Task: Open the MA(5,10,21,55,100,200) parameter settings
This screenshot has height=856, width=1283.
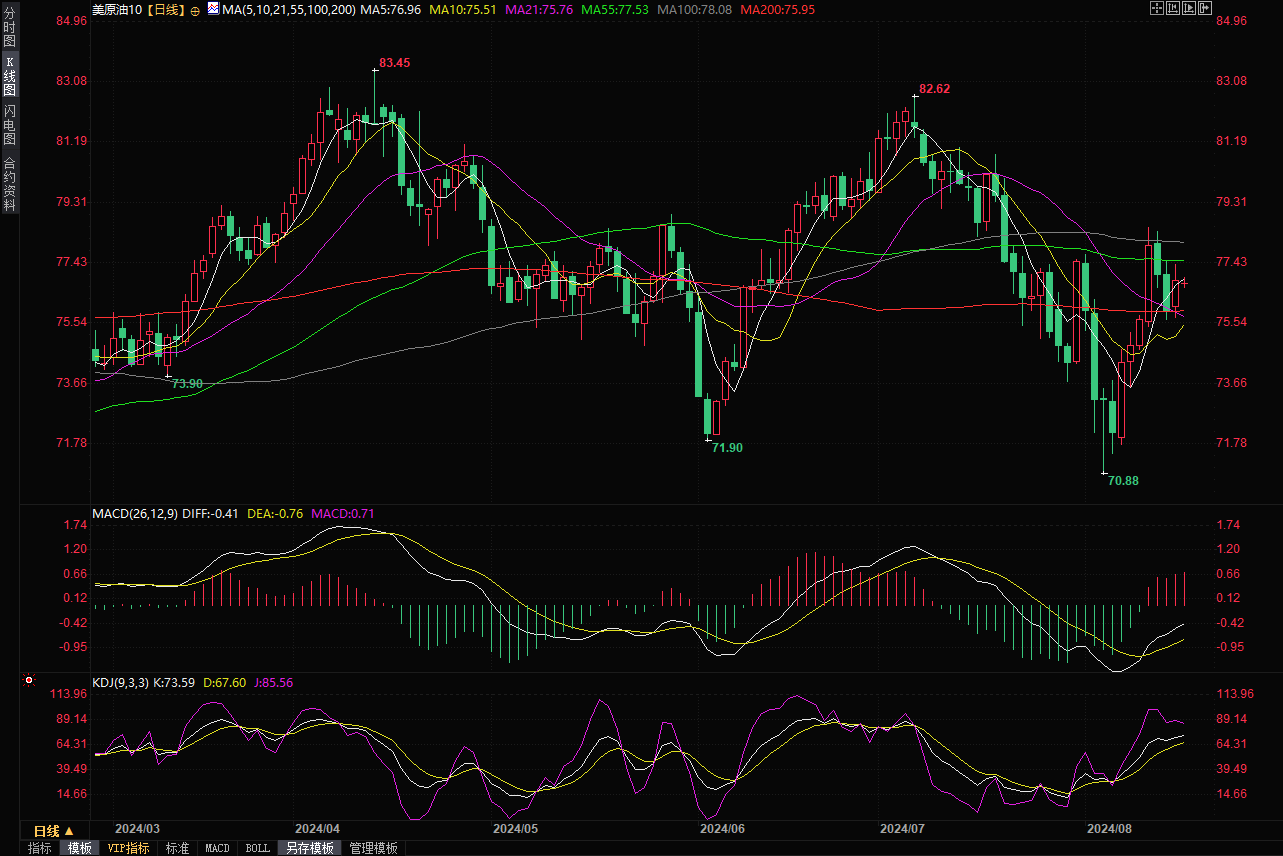Action: tap(289, 9)
